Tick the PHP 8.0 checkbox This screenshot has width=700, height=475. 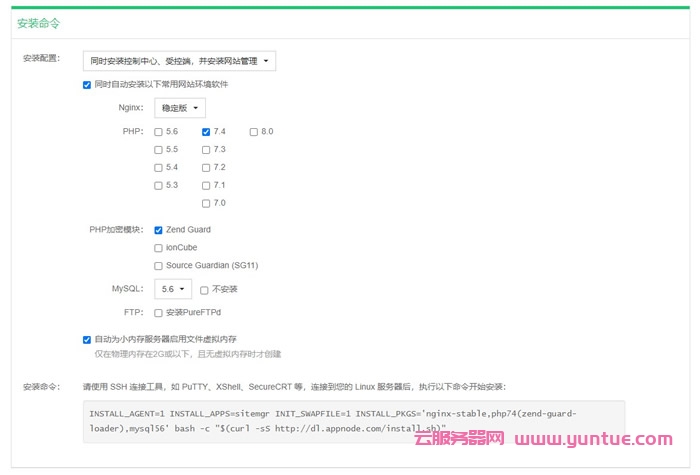254,132
